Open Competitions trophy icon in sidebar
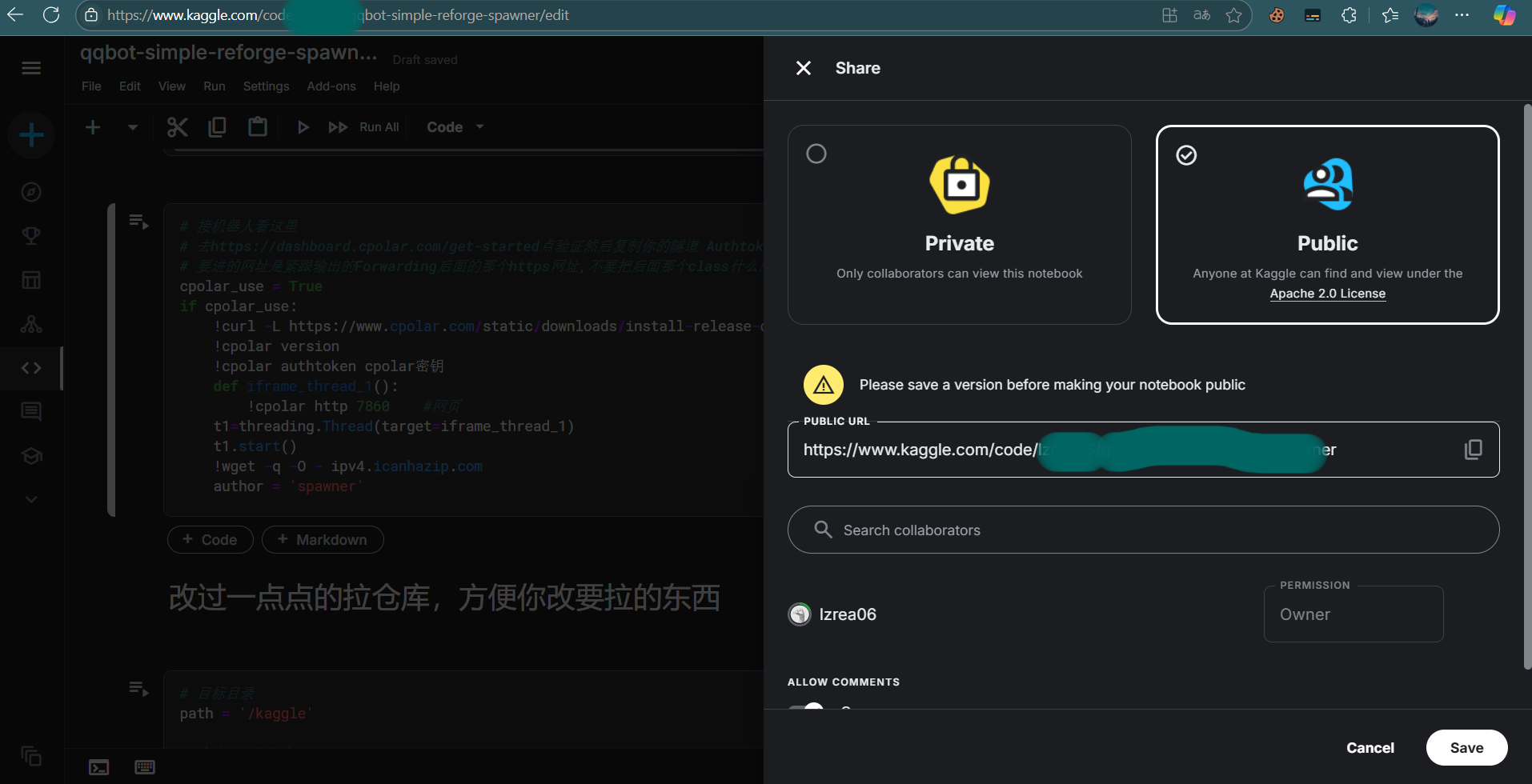1532x784 pixels. pyautogui.click(x=31, y=236)
